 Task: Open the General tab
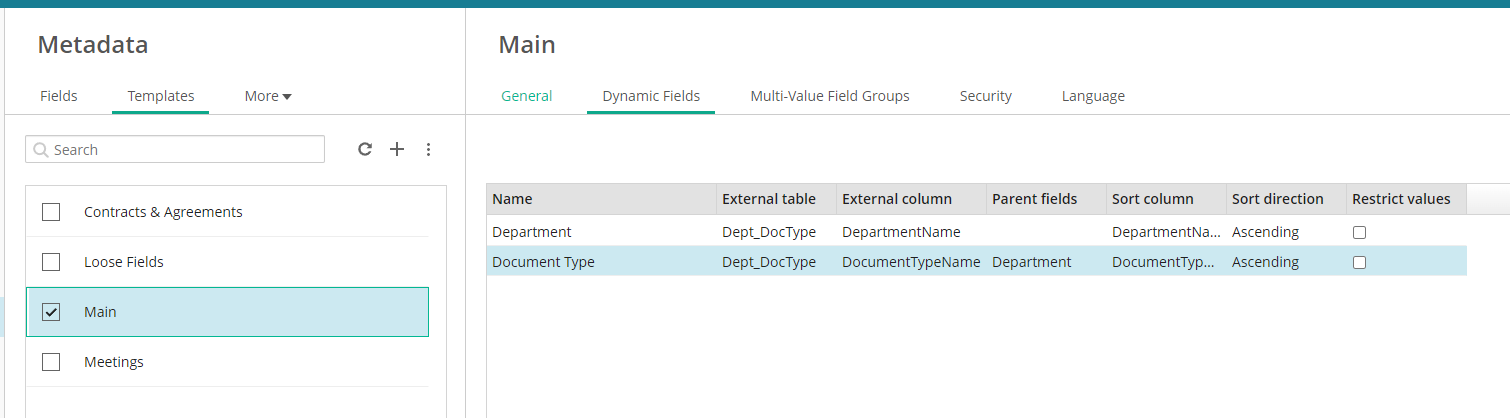[526, 96]
